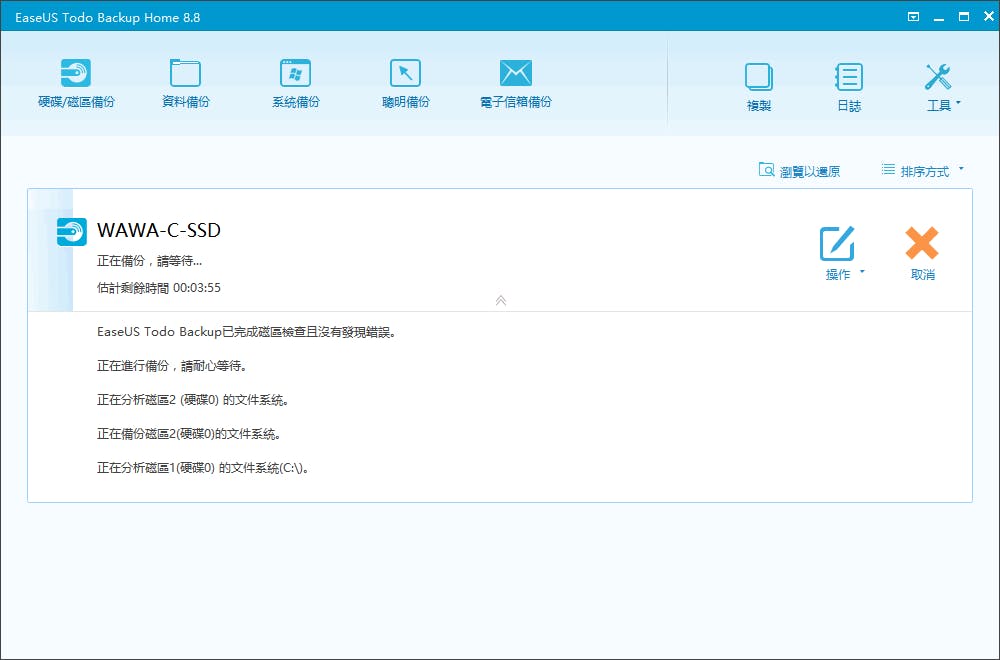
Task: Click 瀏覽以還原 browse to recover
Action: pyautogui.click(x=799, y=171)
